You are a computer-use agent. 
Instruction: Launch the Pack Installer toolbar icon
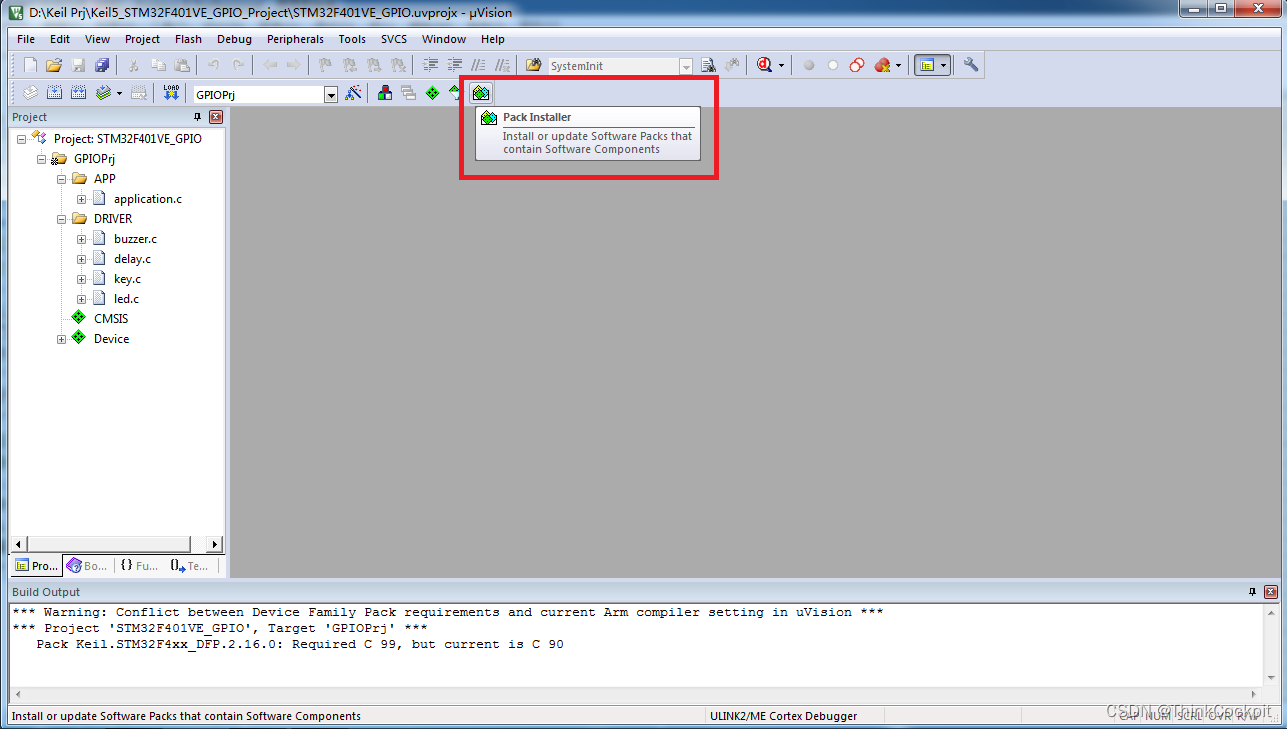[x=481, y=93]
